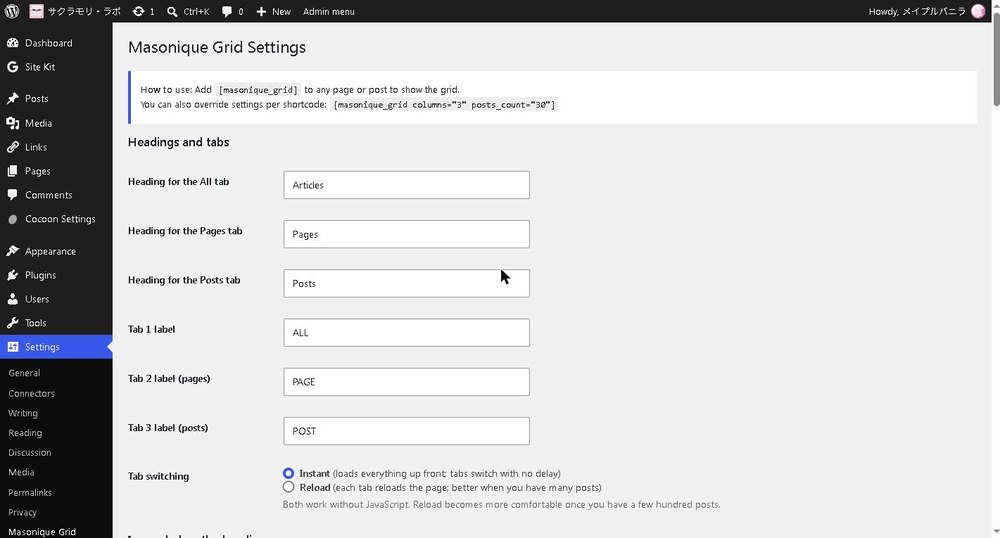Click the shortcode with columns="3" posts_count="30"
Image resolution: width=1000 pixels, height=538 pixels.
[x=445, y=105]
